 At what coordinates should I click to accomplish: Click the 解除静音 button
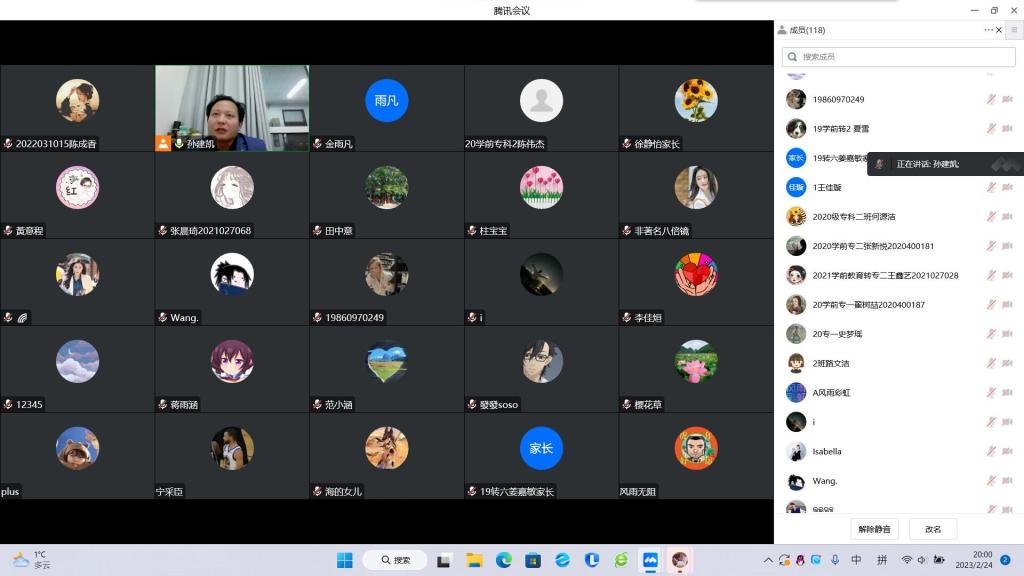tap(875, 529)
